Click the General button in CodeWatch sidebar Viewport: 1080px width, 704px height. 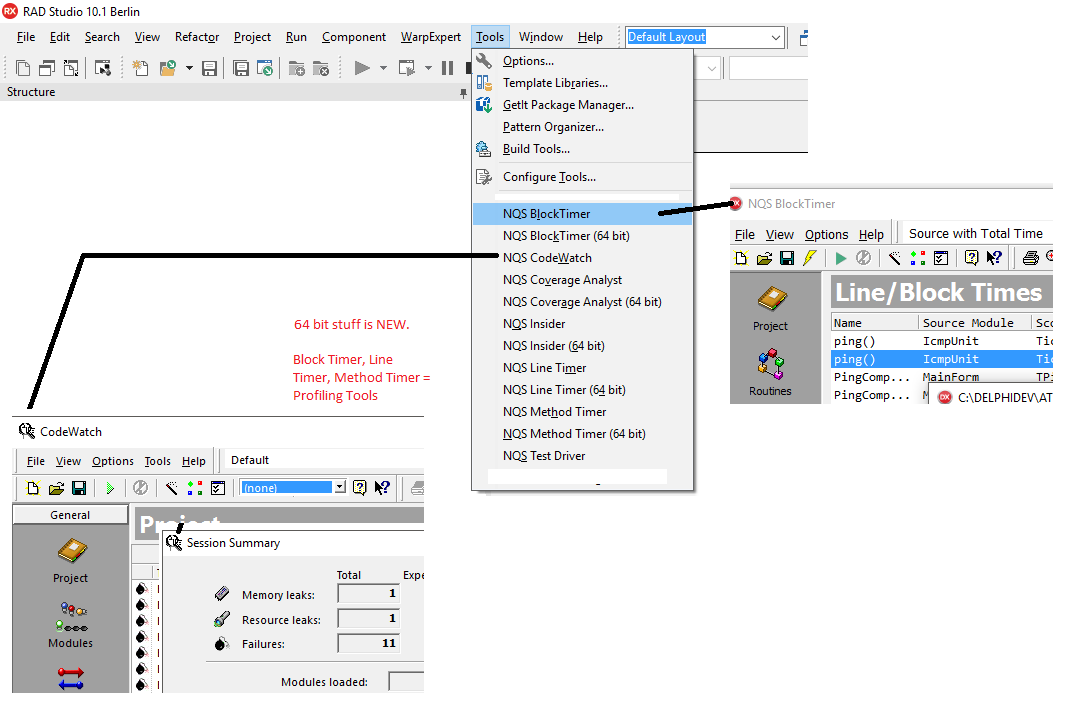[70, 515]
